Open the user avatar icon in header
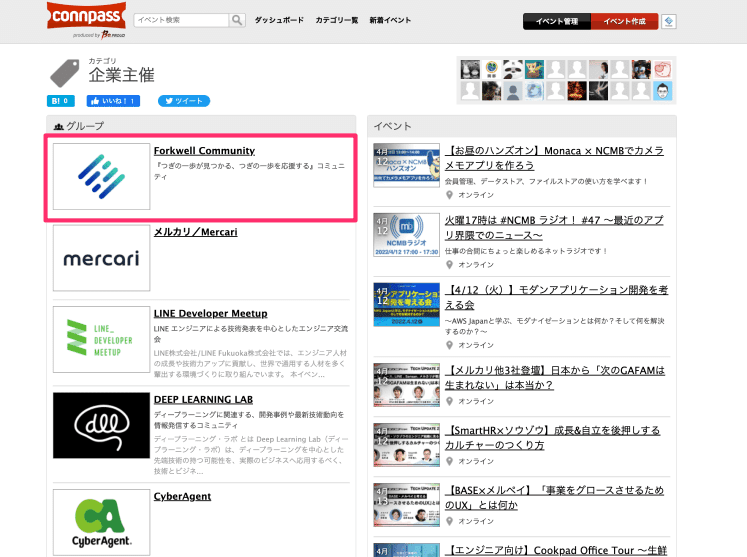Image resolution: width=747 pixels, height=557 pixels. coord(669,21)
